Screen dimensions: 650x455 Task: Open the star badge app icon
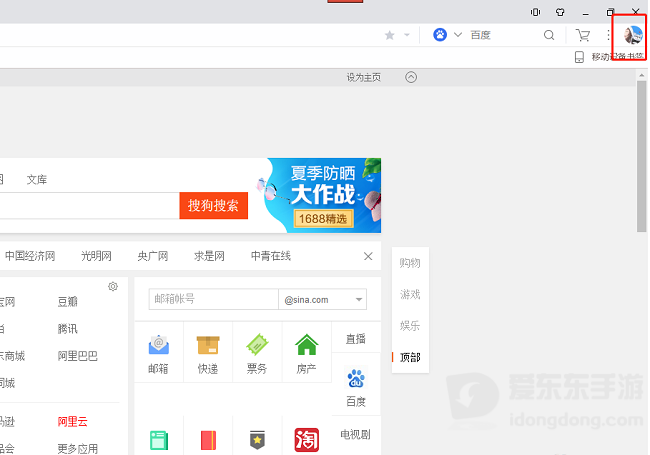[257, 440]
